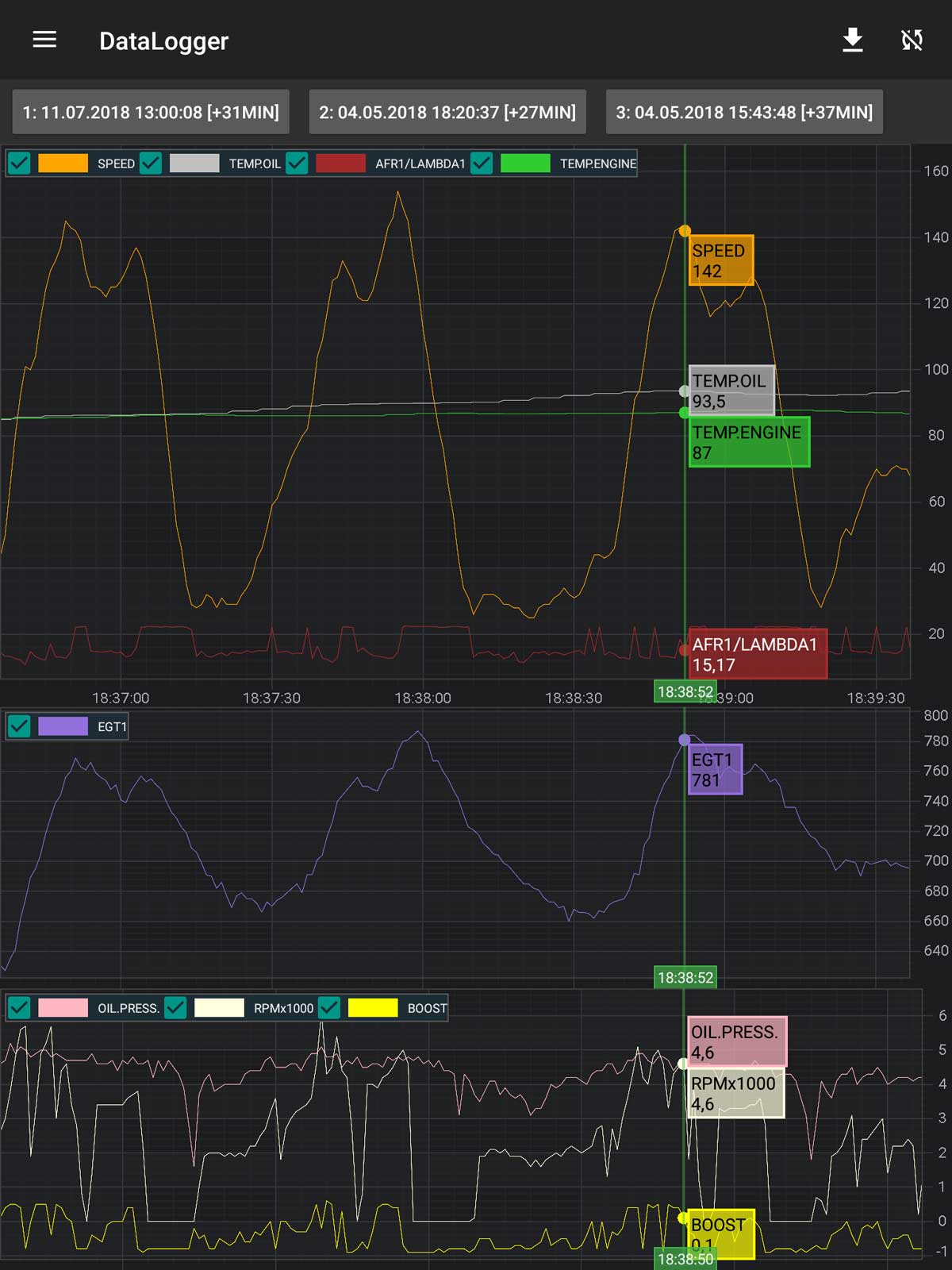
Task: Click the EGT1 781 value tooltip
Action: coord(715,769)
